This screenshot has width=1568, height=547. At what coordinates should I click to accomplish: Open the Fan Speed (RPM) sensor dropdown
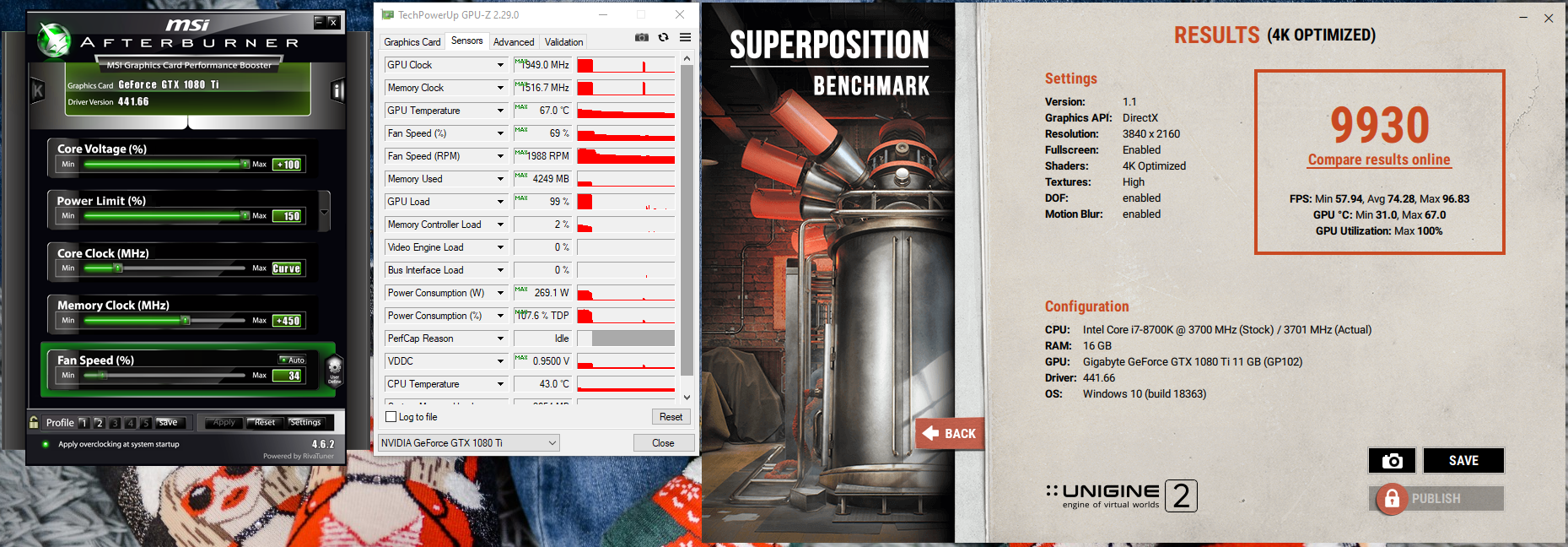[500, 156]
